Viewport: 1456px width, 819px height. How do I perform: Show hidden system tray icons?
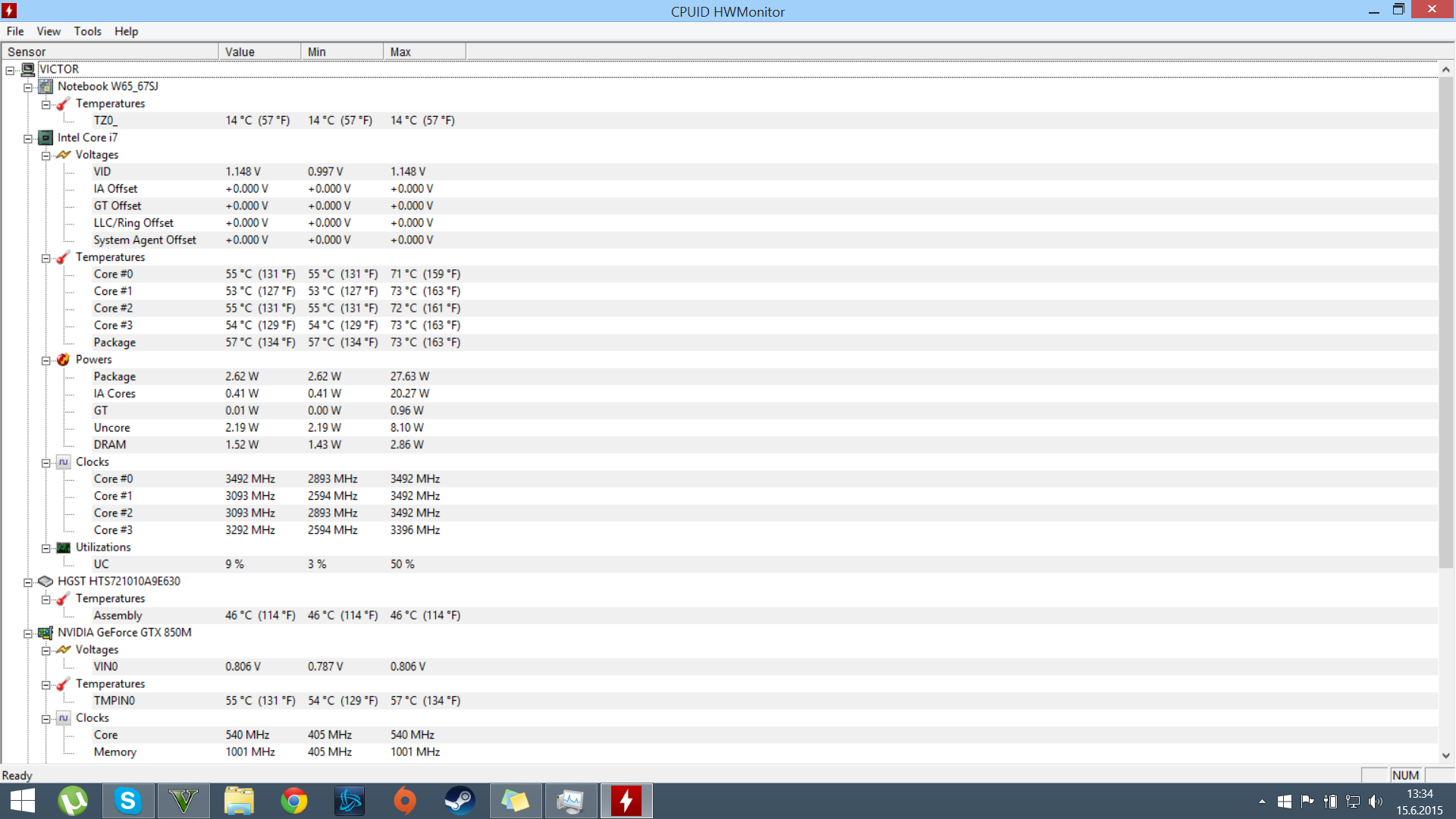click(x=1262, y=802)
